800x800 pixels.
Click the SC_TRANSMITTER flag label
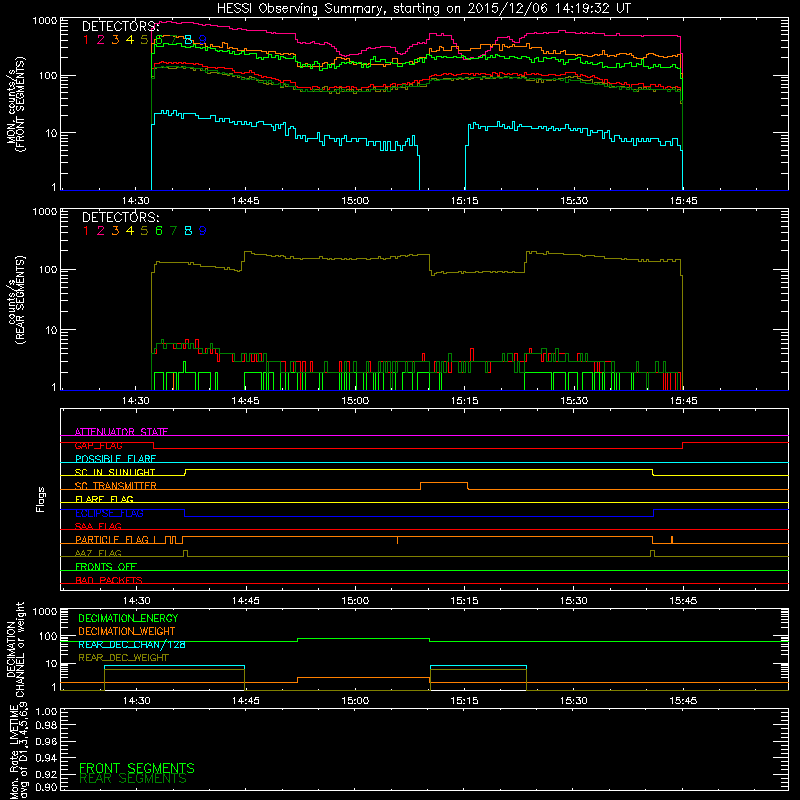pyautogui.click(x=116, y=486)
